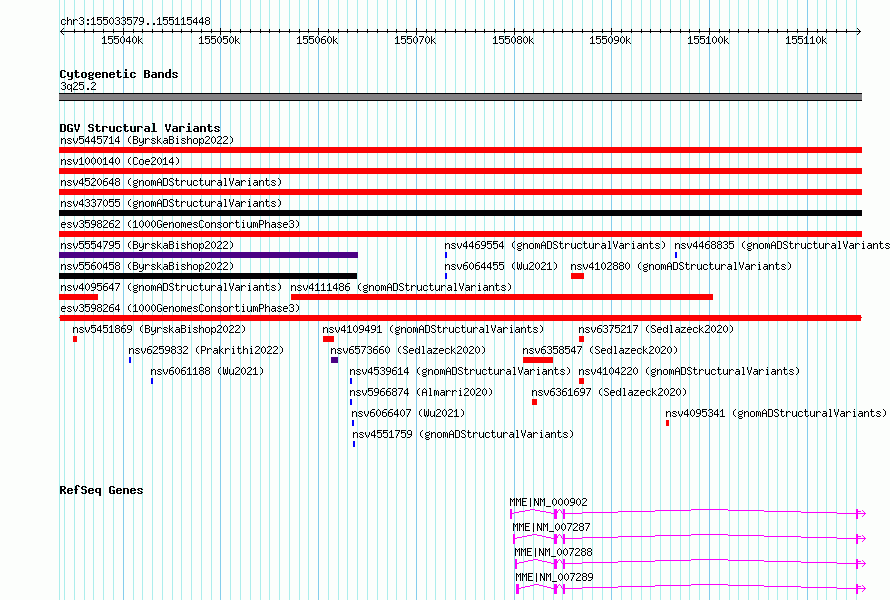Viewport: 890px width, 600px height.
Task: Click nsv5451869 (ByrskaBishop2022) label
Action: point(159,329)
